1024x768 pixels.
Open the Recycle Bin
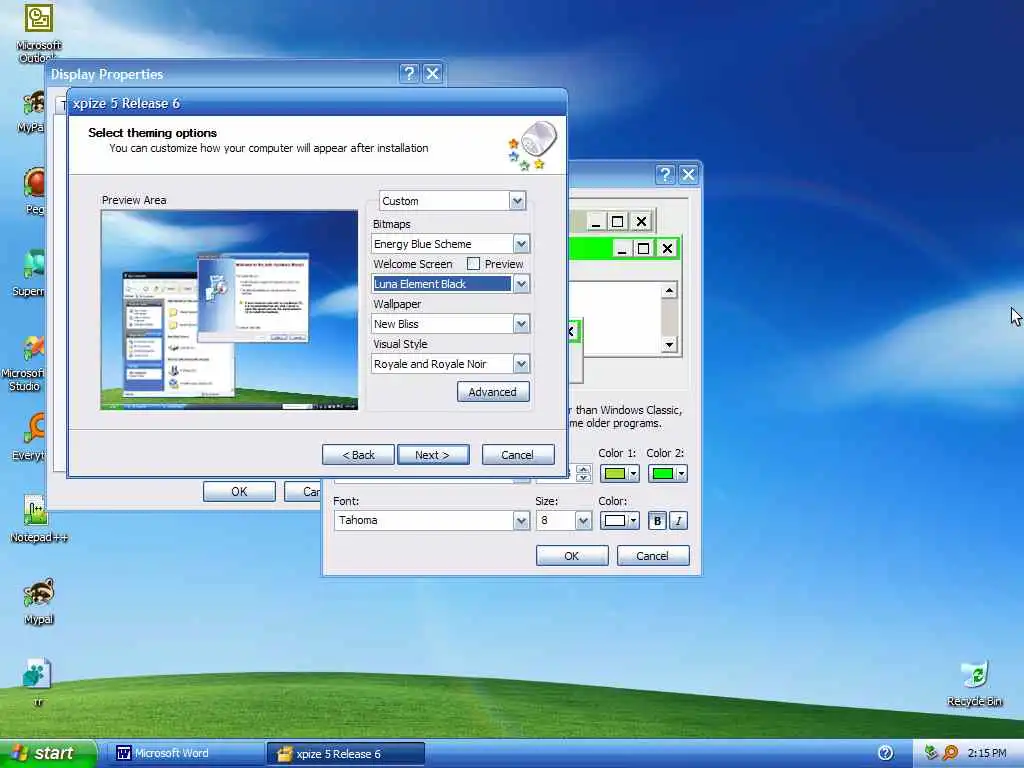974,684
